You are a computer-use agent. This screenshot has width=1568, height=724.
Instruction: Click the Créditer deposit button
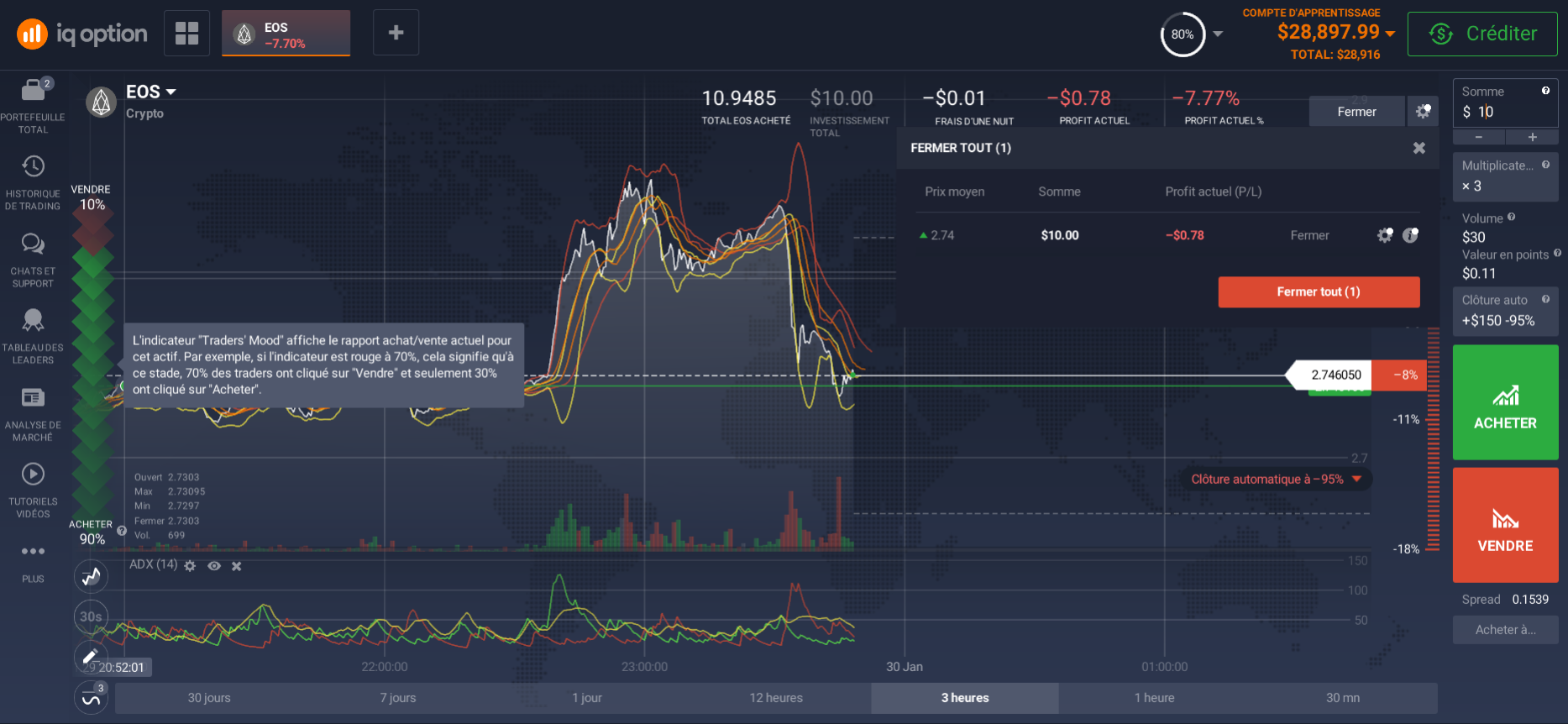[1482, 34]
